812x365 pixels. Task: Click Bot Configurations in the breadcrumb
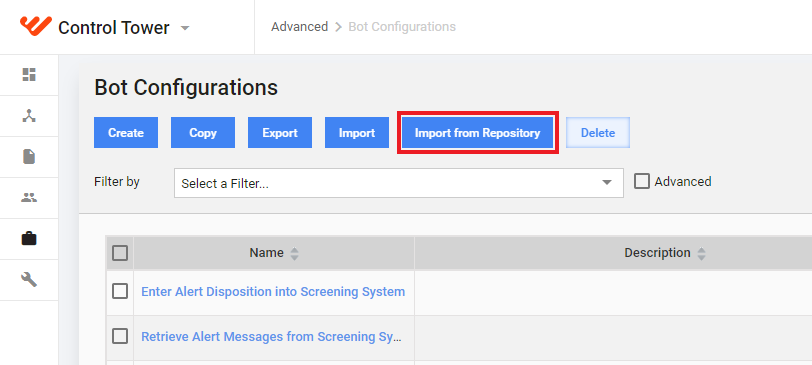[x=402, y=26]
